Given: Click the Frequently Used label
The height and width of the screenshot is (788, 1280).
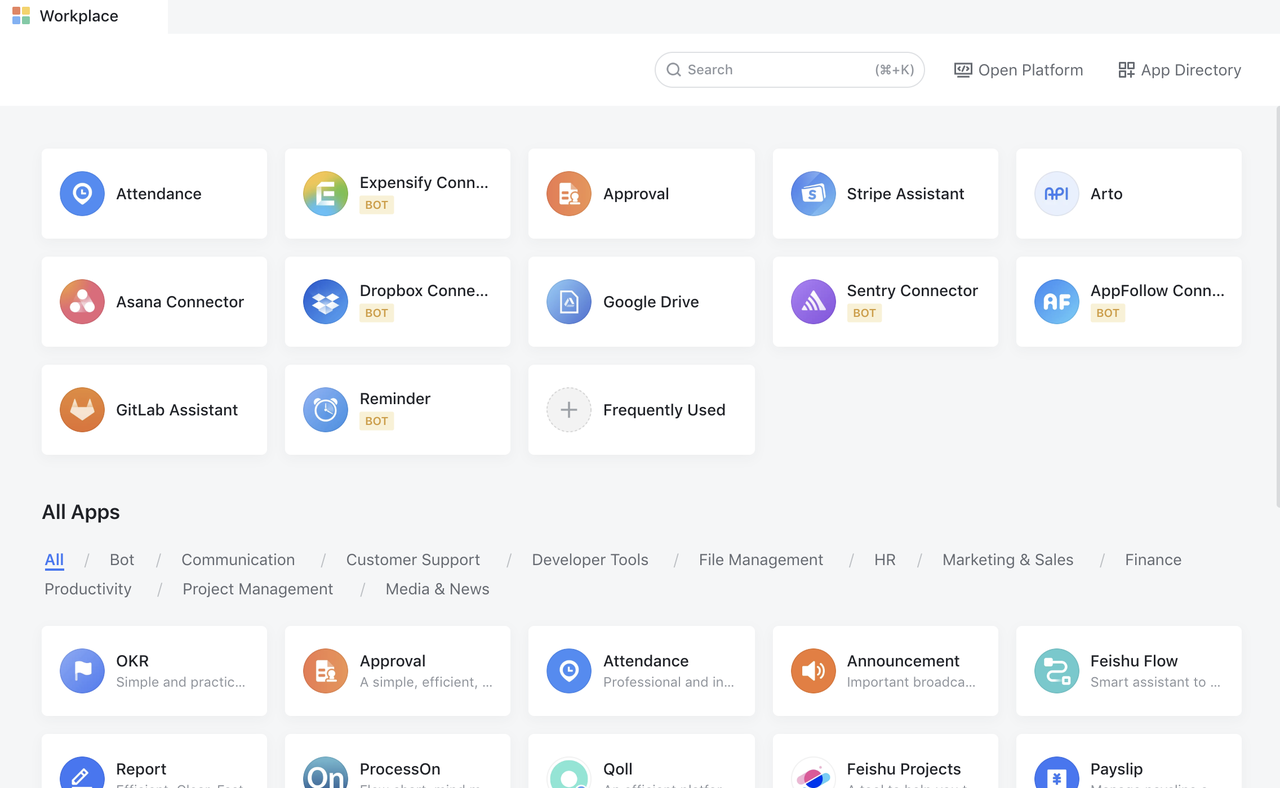Looking at the screenshot, I should tap(664, 410).
